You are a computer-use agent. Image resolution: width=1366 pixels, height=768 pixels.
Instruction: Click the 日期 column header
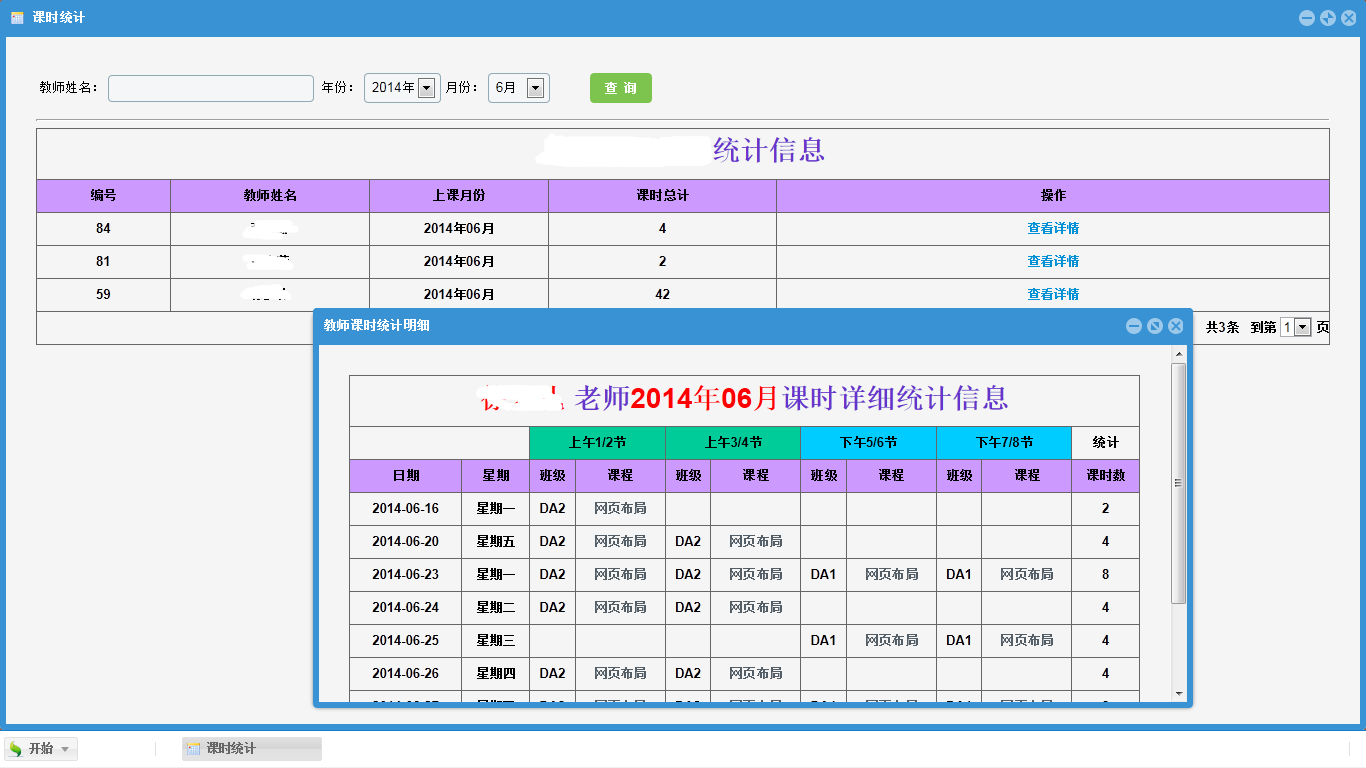point(406,476)
